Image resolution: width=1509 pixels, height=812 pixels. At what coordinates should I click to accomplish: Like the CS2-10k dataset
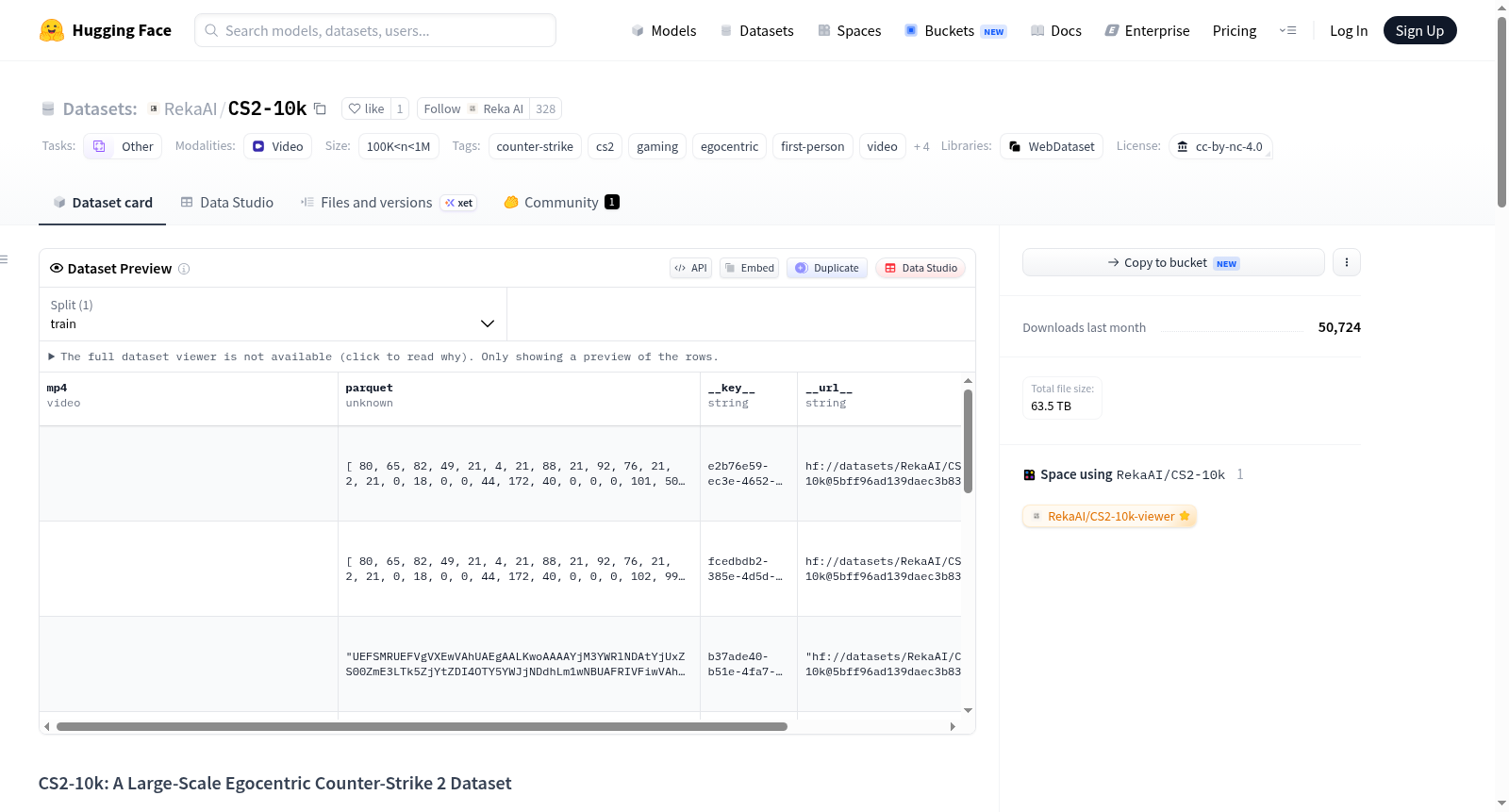366,108
